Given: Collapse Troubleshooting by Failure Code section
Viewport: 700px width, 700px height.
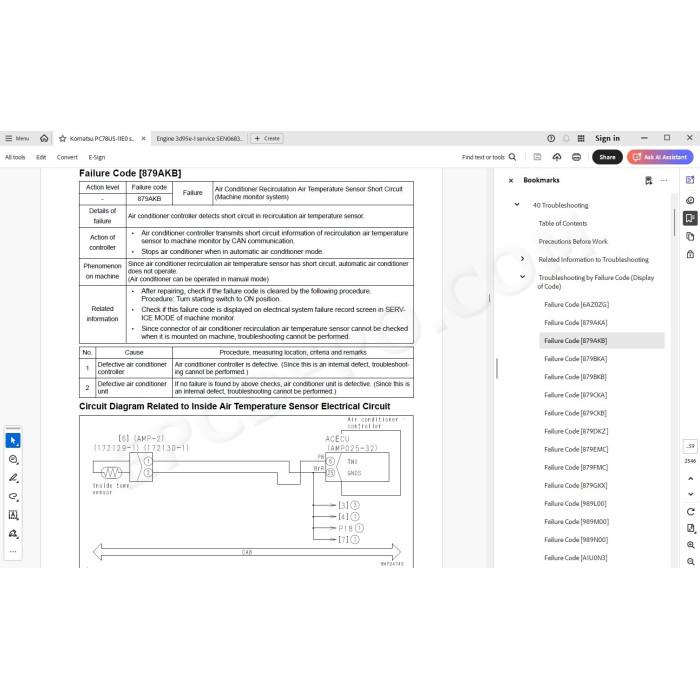Looking at the screenshot, I should point(522,277).
